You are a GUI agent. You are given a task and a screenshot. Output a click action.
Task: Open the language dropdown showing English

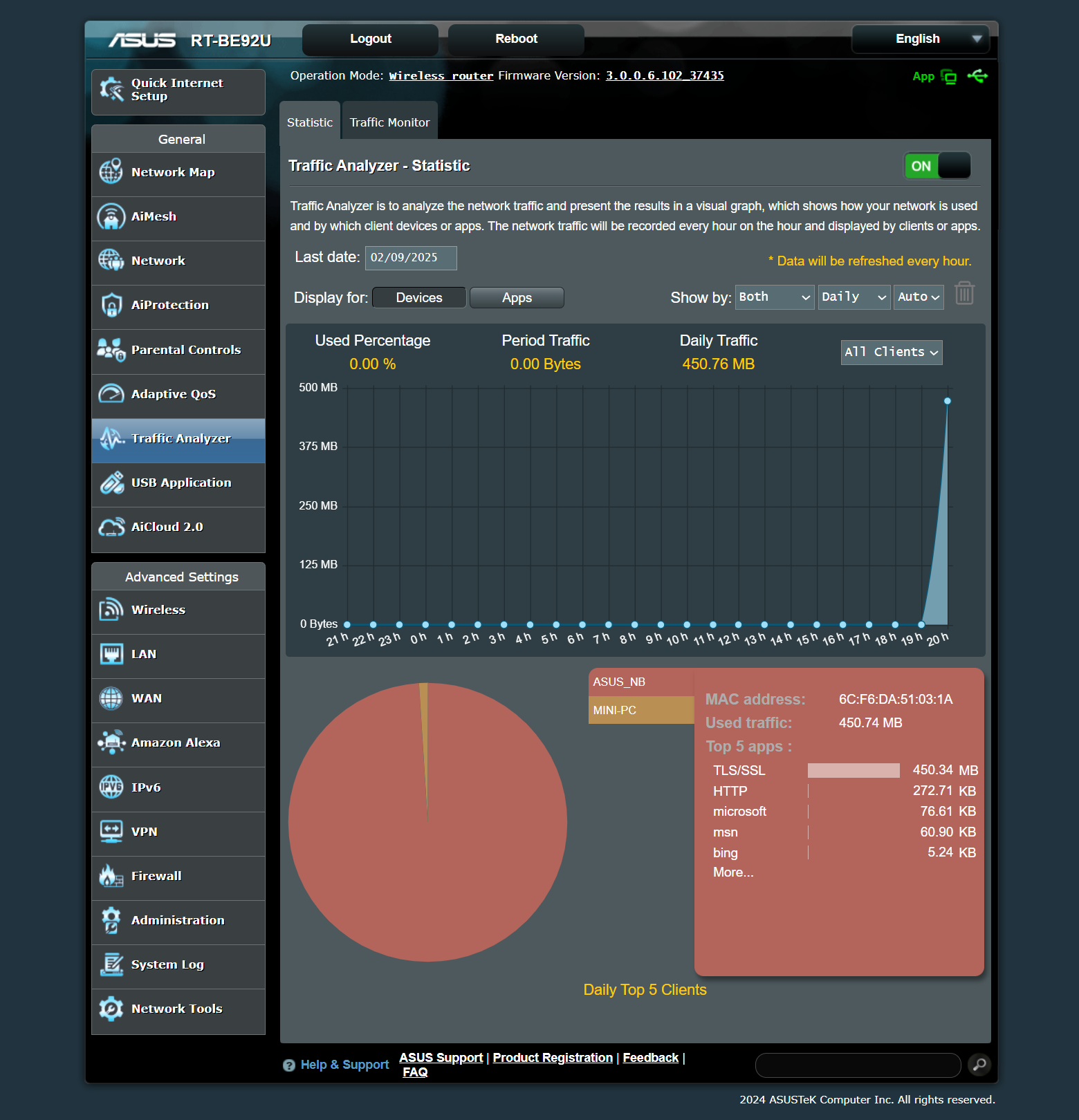921,39
